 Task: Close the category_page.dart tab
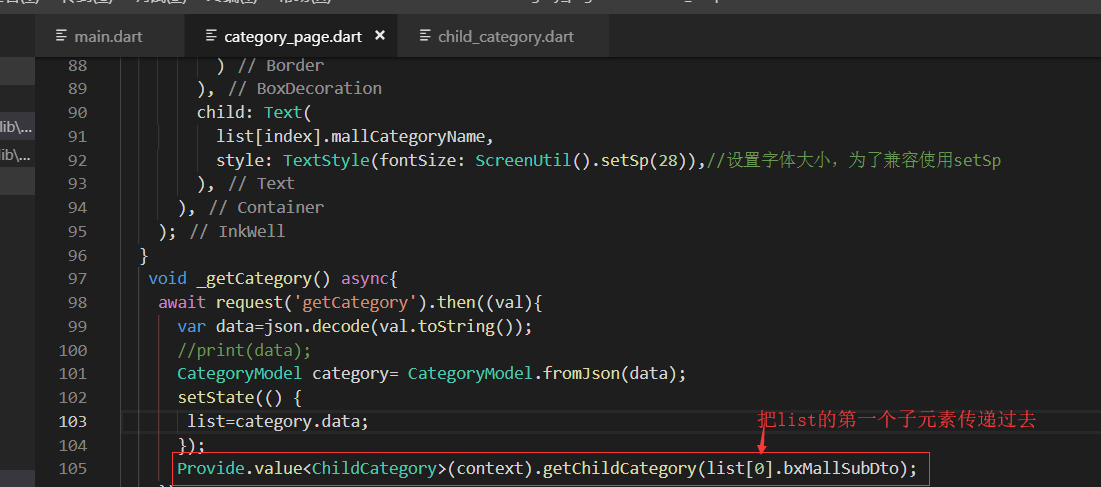[x=380, y=35]
